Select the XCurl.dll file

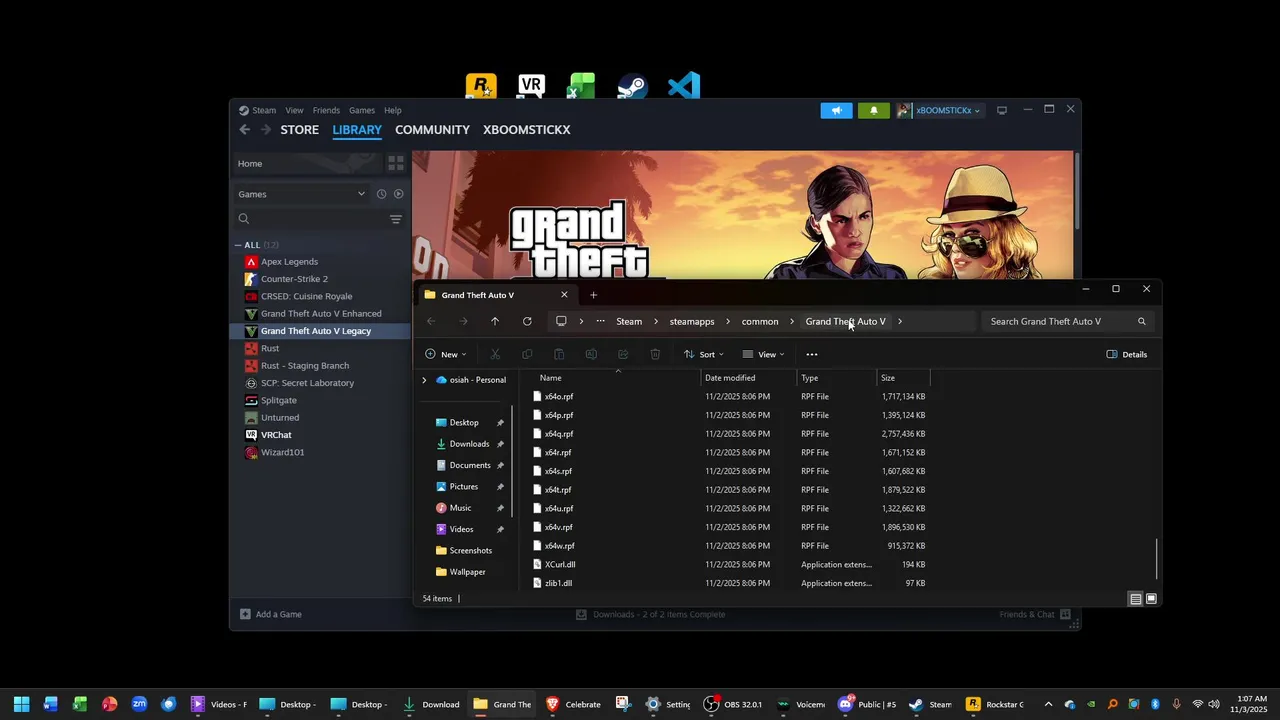click(560, 565)
